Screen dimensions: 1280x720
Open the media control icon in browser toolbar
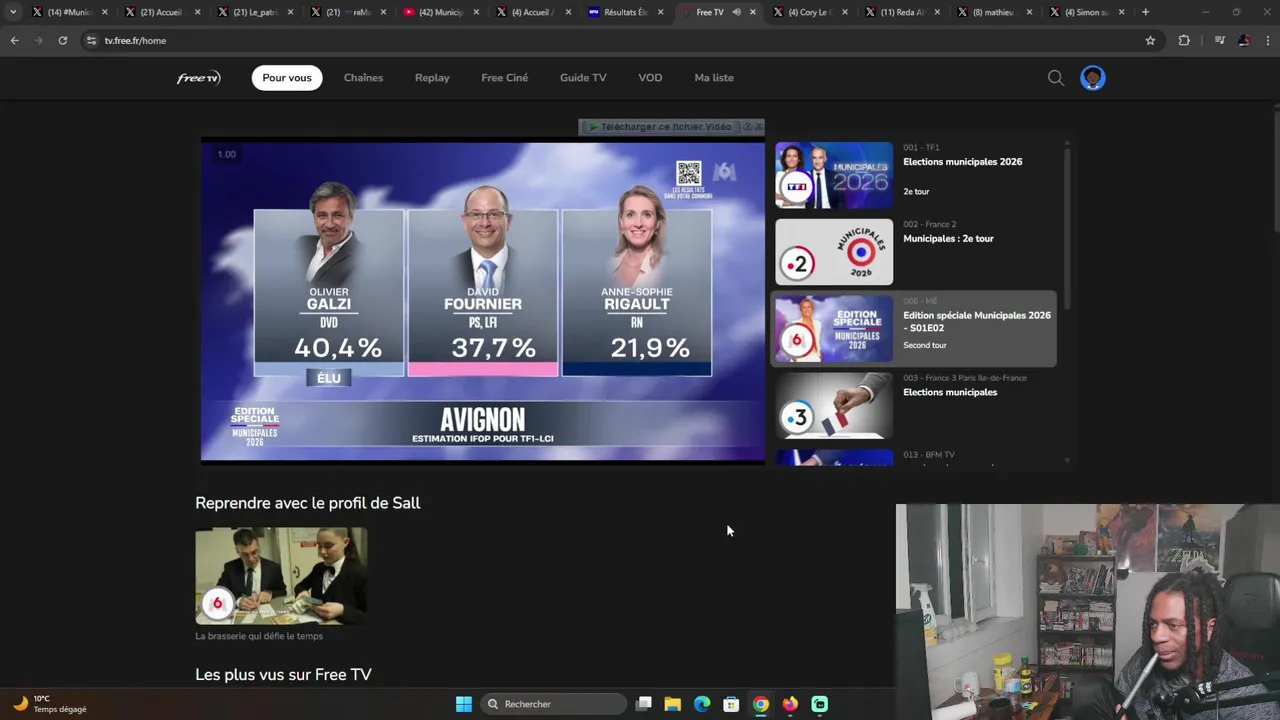point(1219,40)
